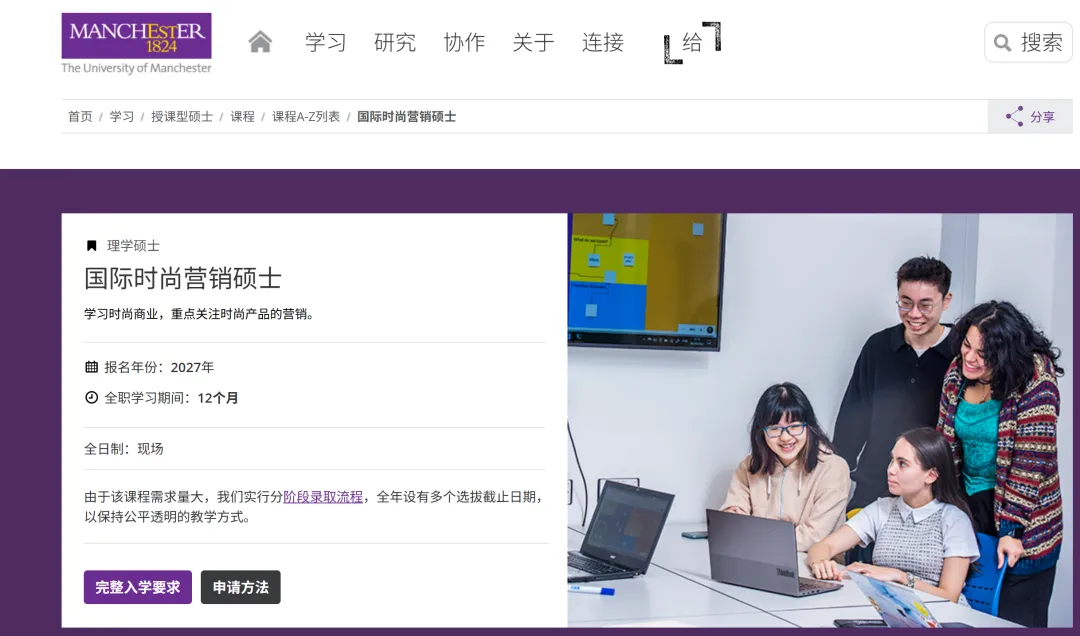Click the University of Manchester logo
The image size is (1080, 636).
click(136, 43)
